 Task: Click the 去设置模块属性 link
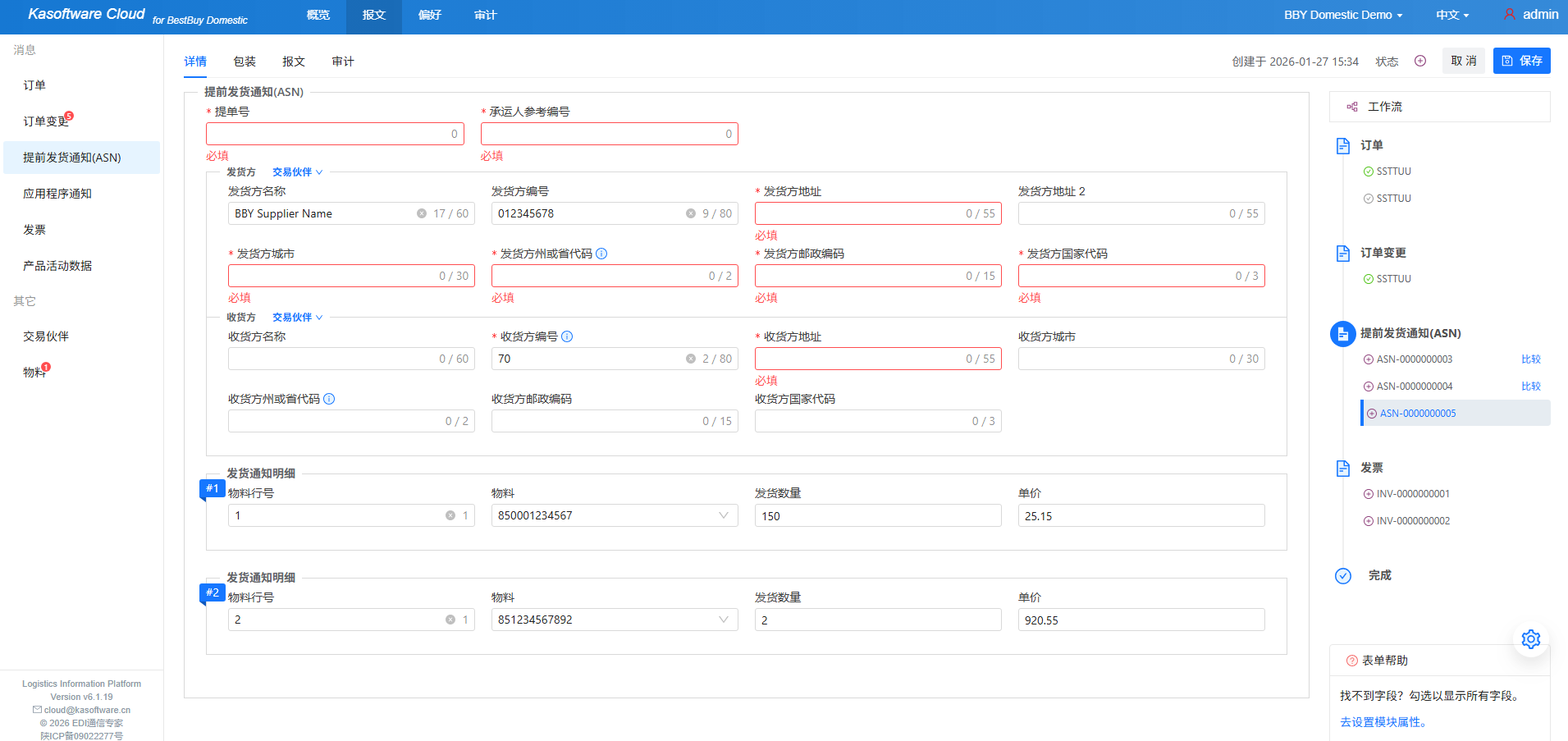tap(1383, 722)
